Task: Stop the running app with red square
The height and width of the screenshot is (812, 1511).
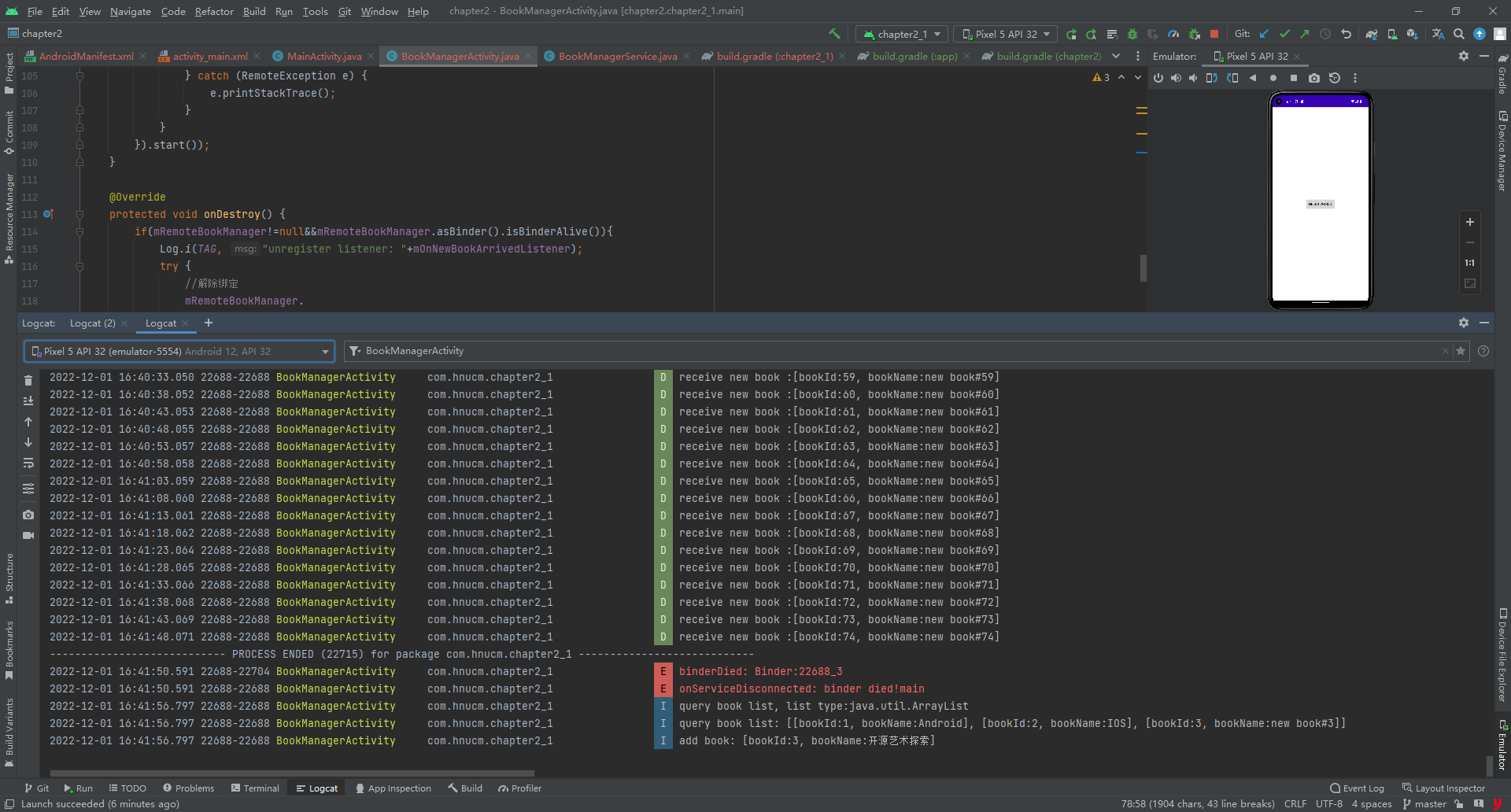Action: click(x=1214, y=34)
